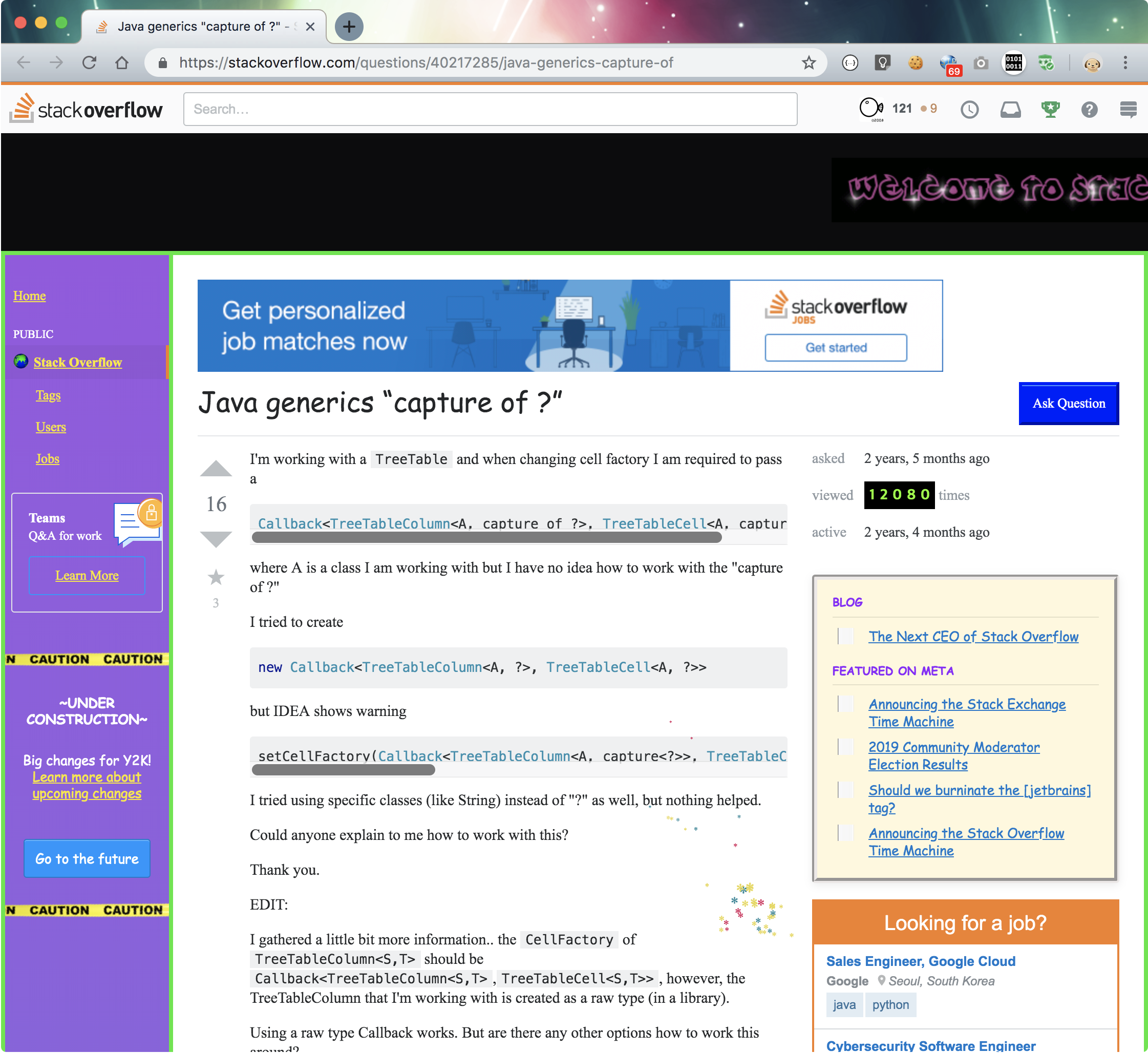The width and height of the screenshot is (1148, 1053).
Task: Click the browser home button
Action: 122,62
